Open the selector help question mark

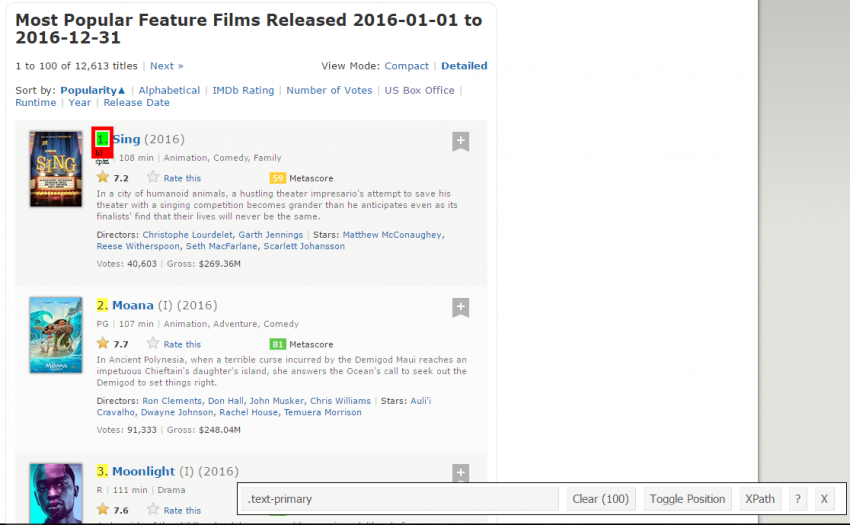(797, 499)
